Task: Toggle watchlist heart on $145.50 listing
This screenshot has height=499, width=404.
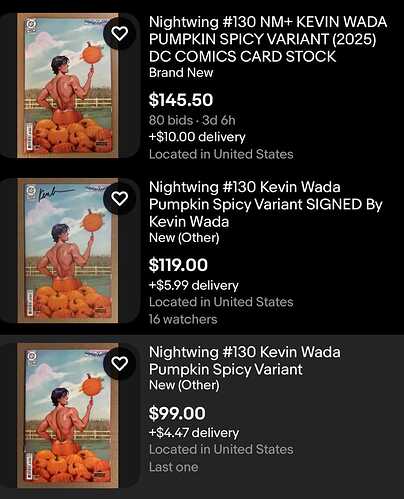Action: [119, 33]
